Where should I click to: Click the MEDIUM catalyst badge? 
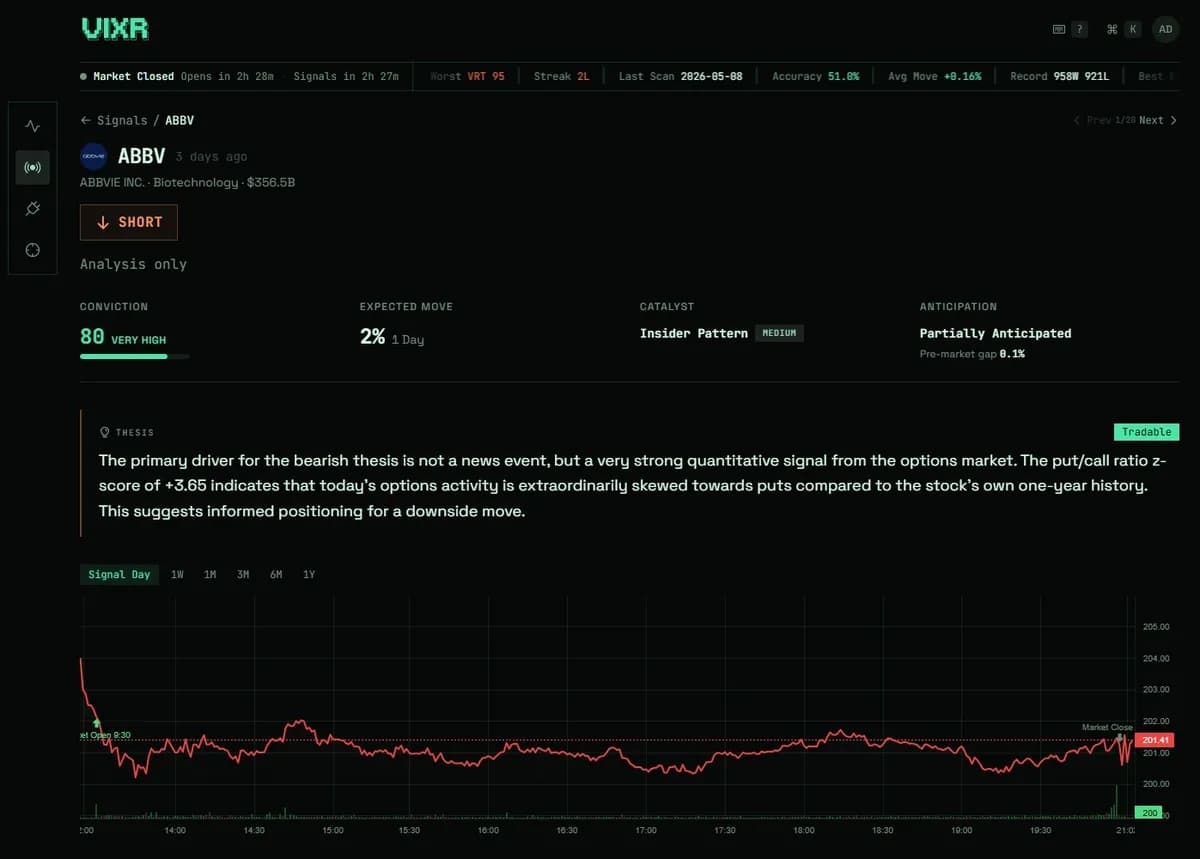[x=779, y=333]
